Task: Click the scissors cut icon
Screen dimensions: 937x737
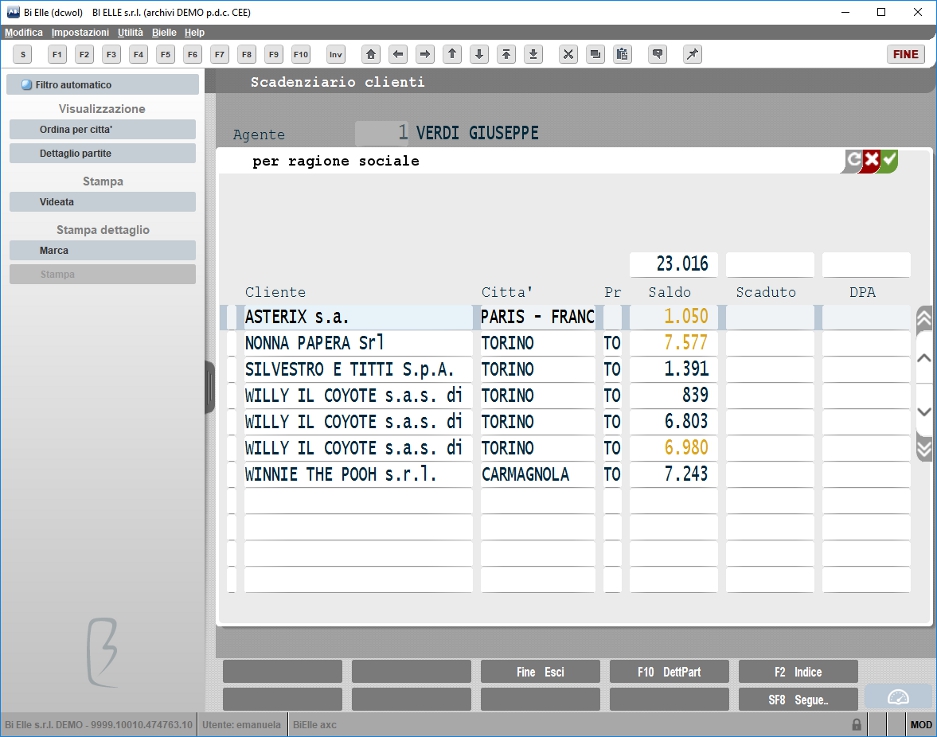Action: (568, 54)
